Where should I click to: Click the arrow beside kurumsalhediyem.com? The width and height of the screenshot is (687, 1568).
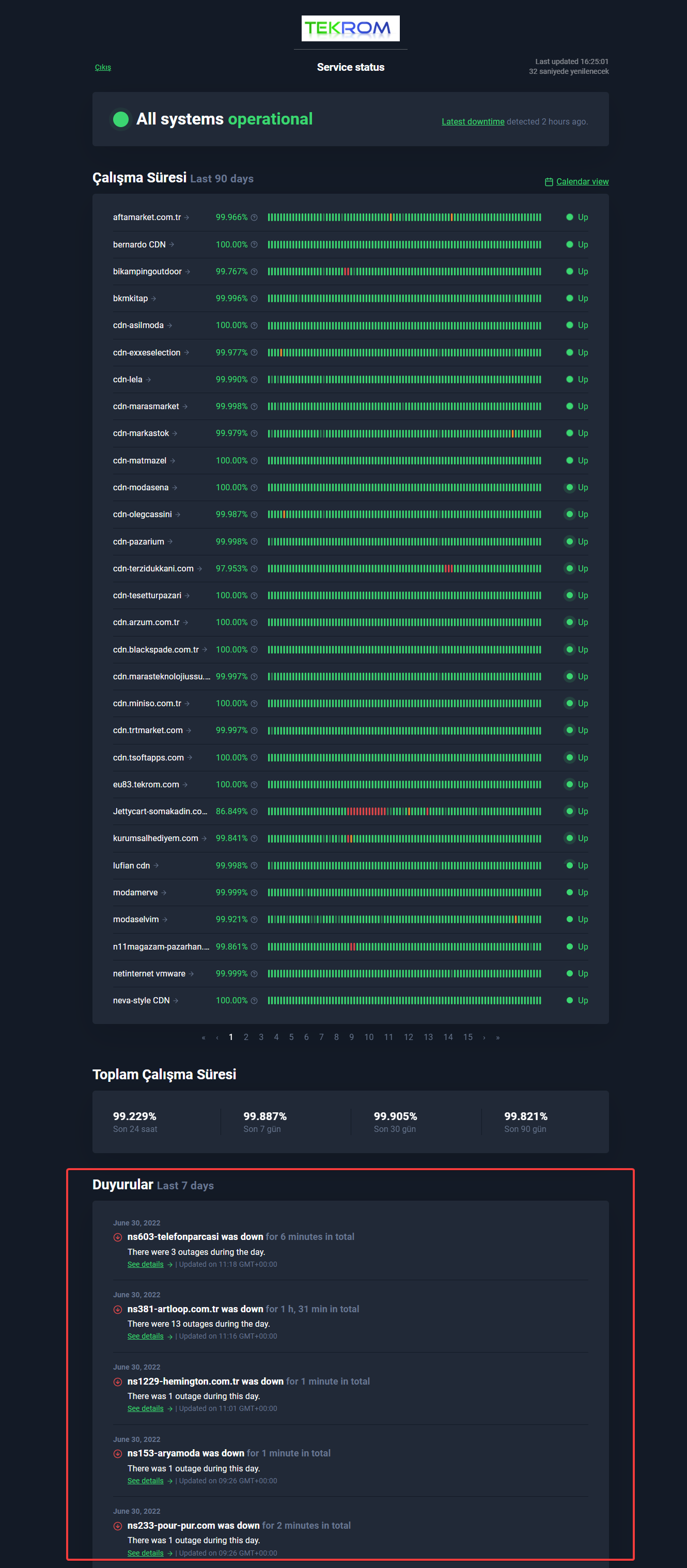[x=205, y=838]
